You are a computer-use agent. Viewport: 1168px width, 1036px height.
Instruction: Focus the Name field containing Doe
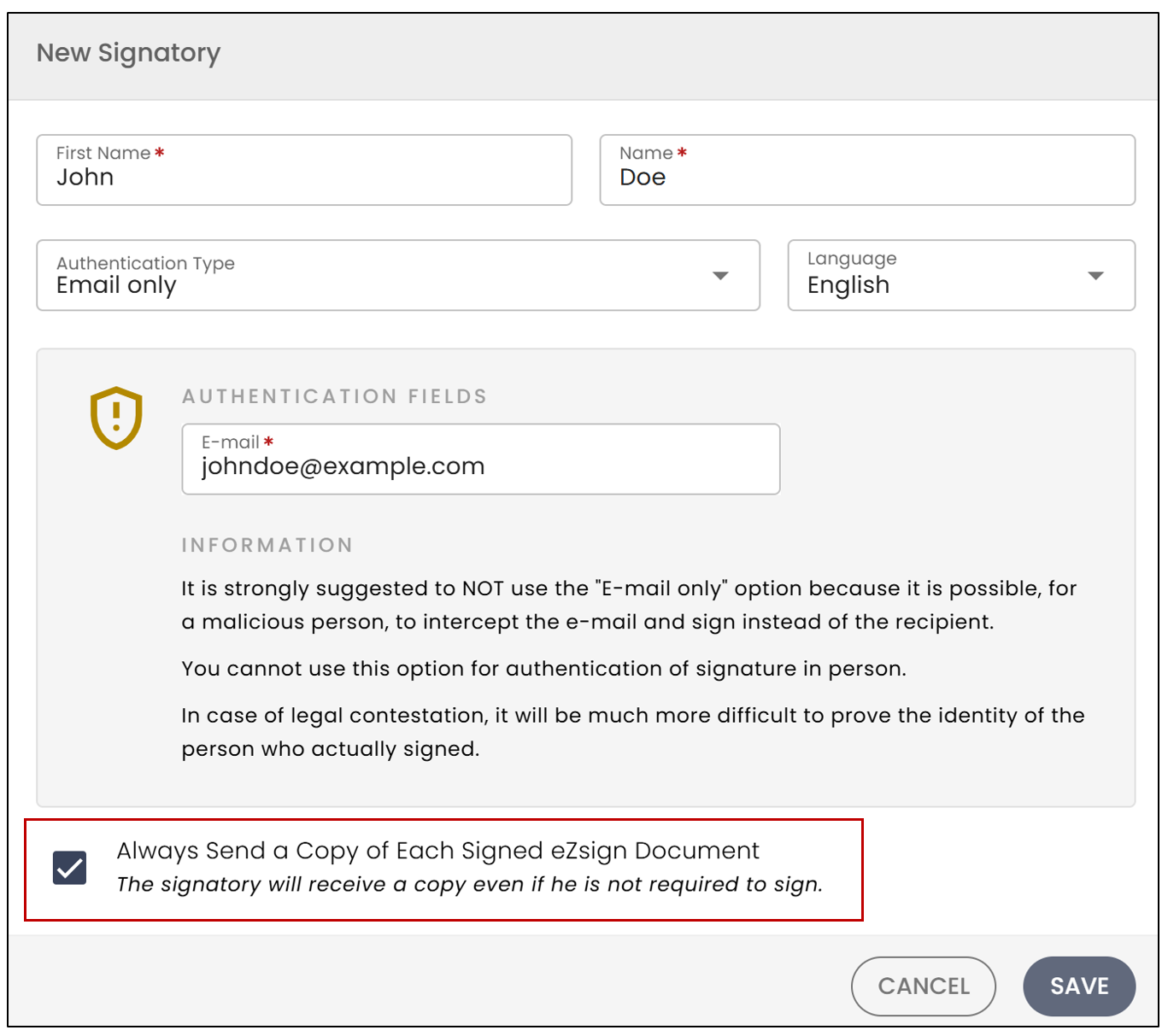pos(867,170)
